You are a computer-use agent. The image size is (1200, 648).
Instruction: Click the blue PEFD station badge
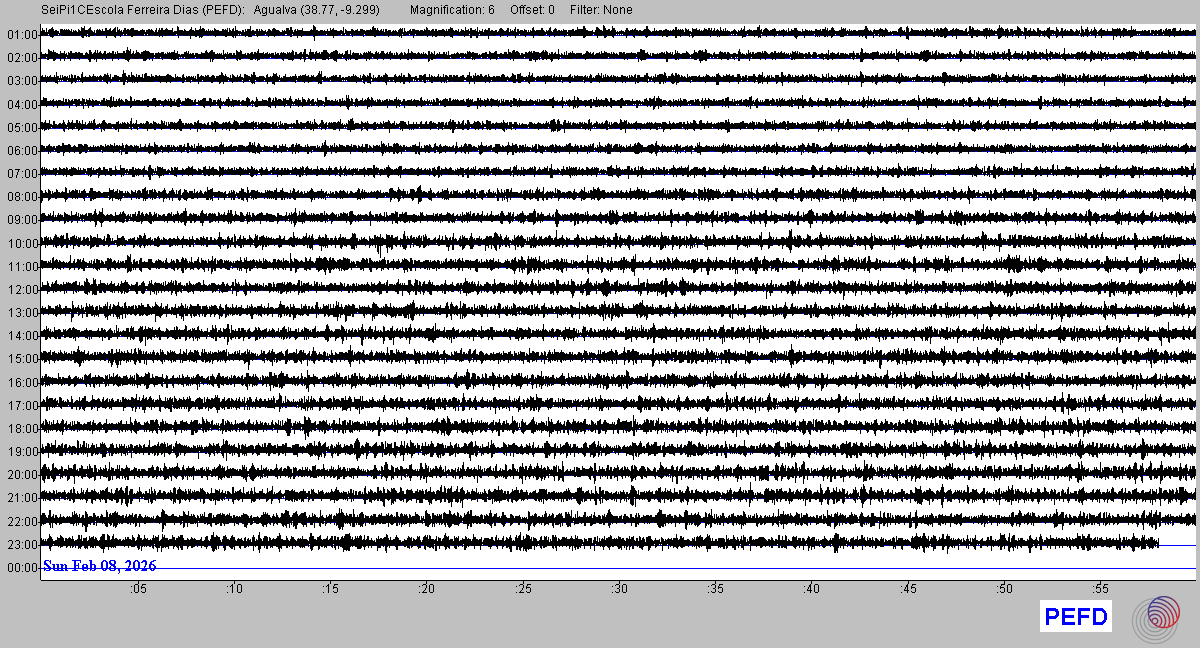[x=1076, y=617]
